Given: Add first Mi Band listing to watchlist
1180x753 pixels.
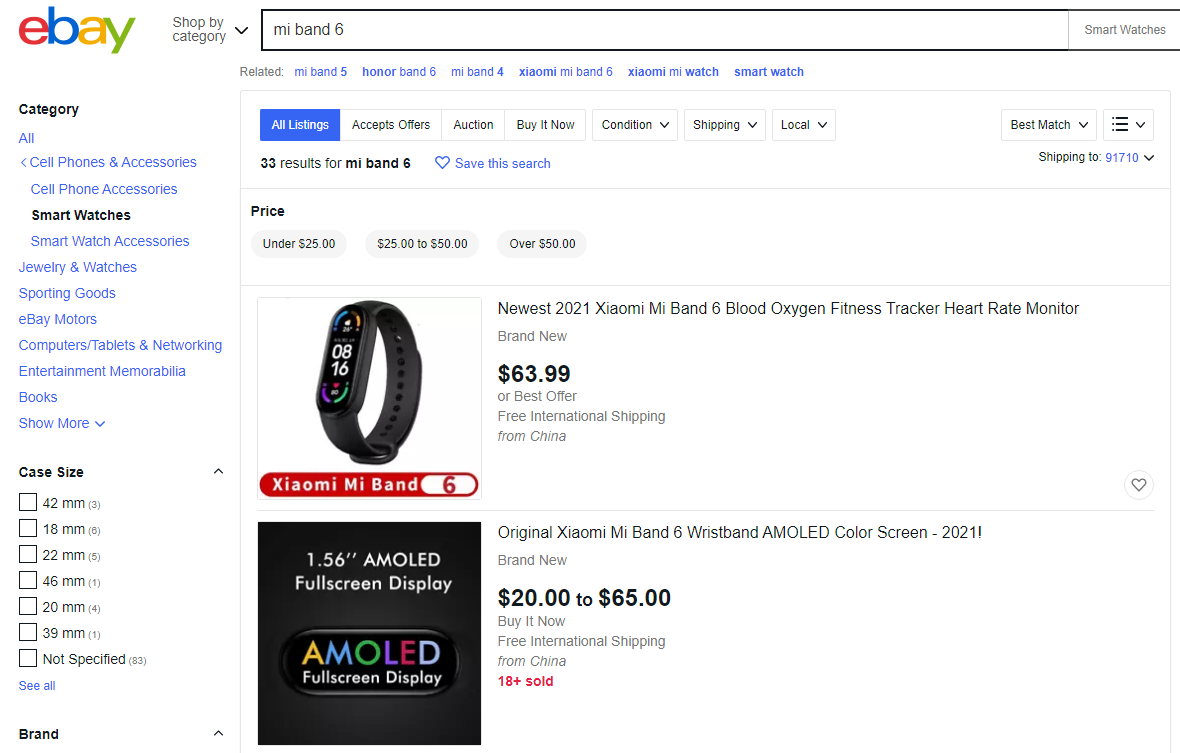Looking at the screenshot, I should pos(1138,485).
